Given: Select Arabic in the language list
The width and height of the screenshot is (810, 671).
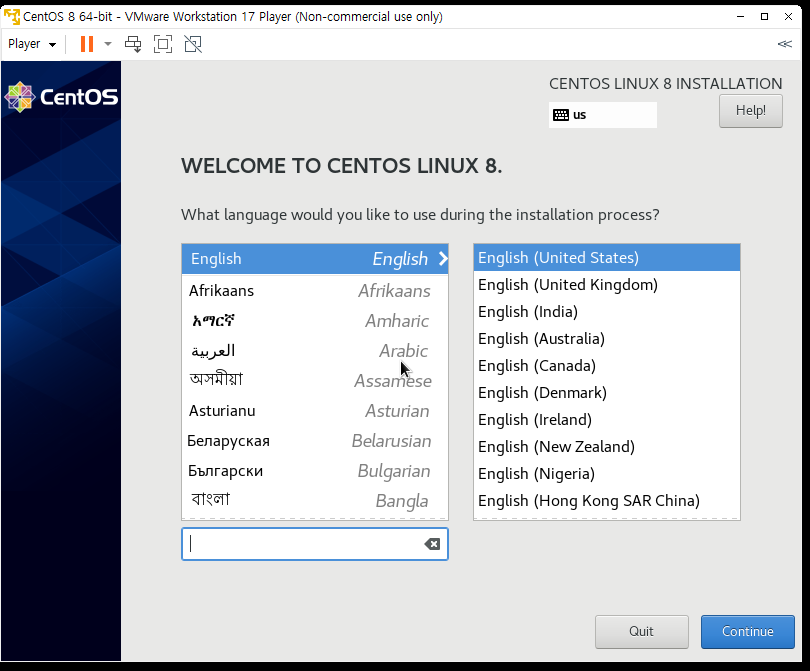Looking at the screenshot, I should coord(315,351).
